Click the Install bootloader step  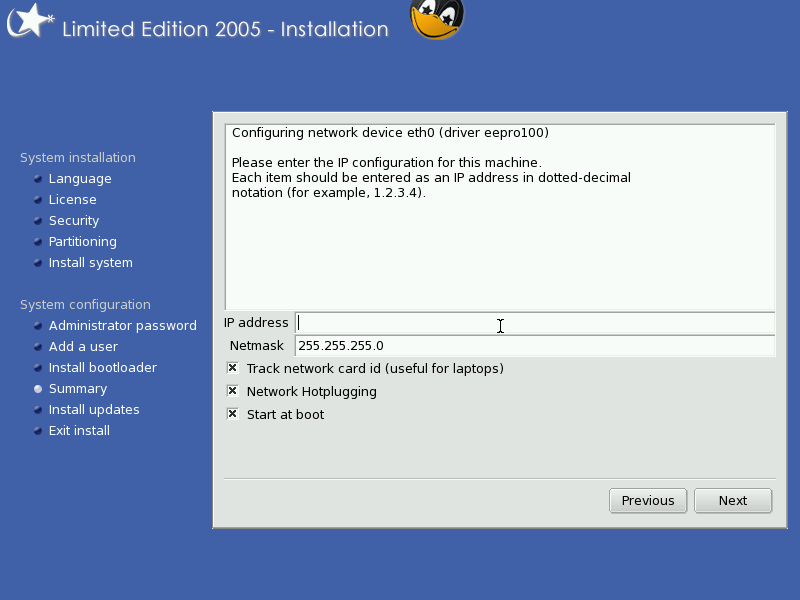pyautogui.click(x=103, y=367)
